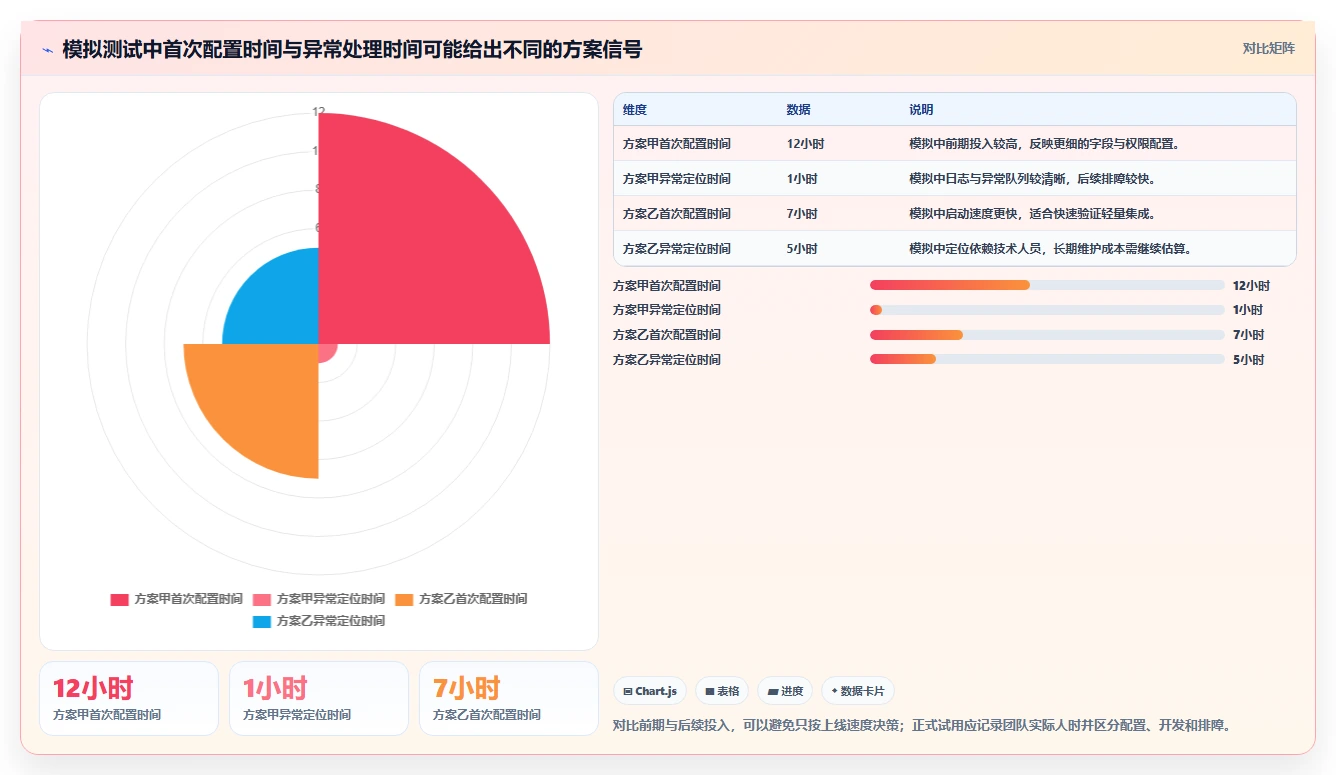Screen dimensions: 1336x775
Task: Open the 12小时 data card
Action: [x=129, y=699]
